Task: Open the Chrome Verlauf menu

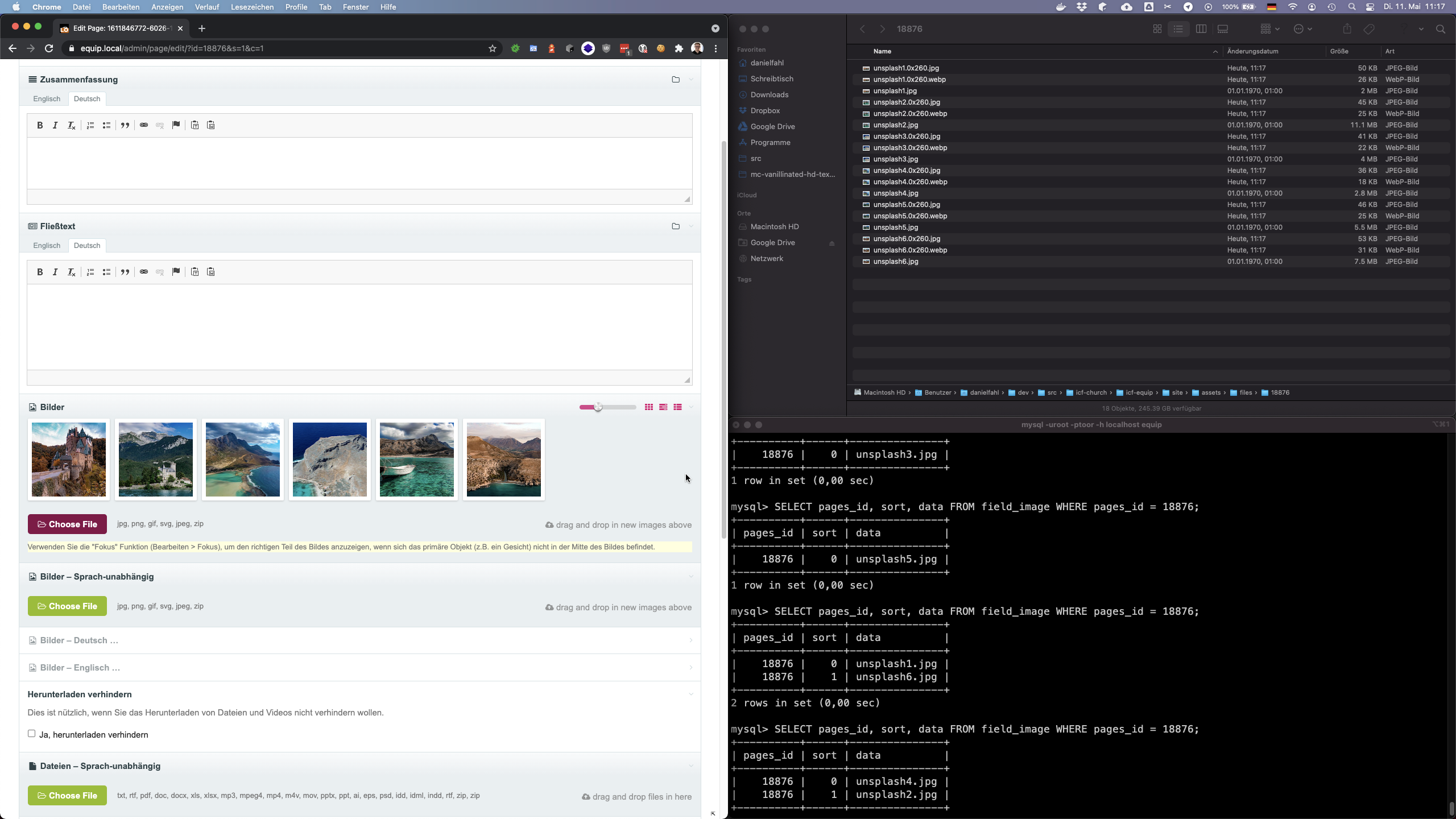Action: pyautogui.click(x=207, y=7)
